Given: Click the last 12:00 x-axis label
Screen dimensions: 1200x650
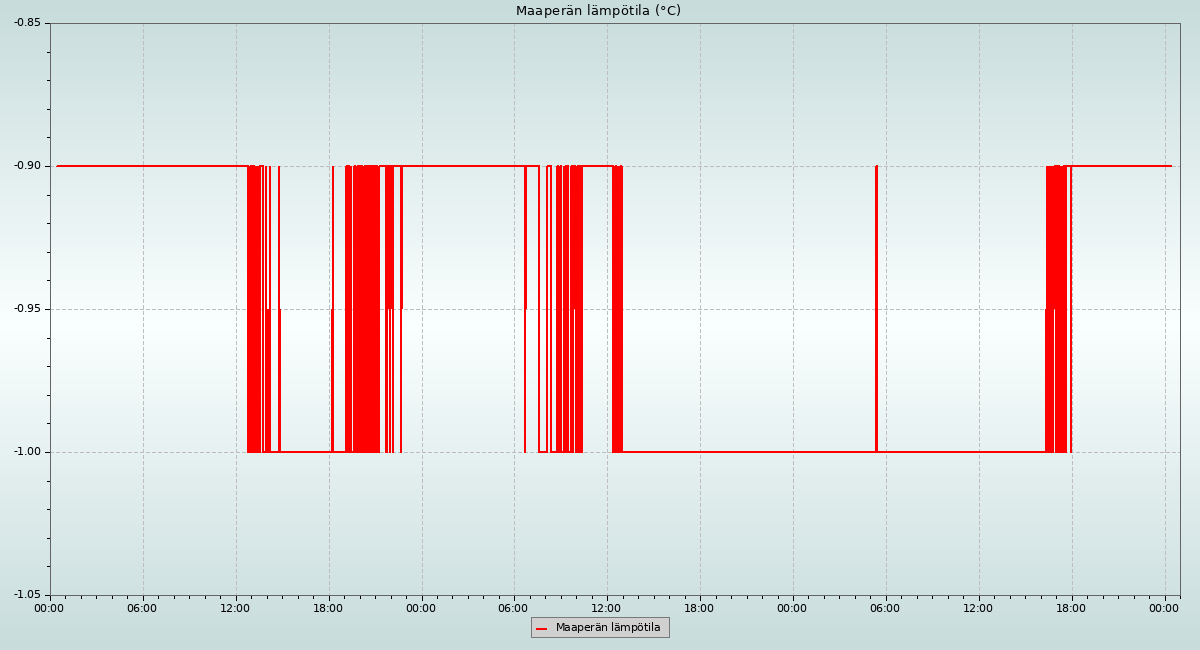Looking at the screenshot, I should point(978,608).
